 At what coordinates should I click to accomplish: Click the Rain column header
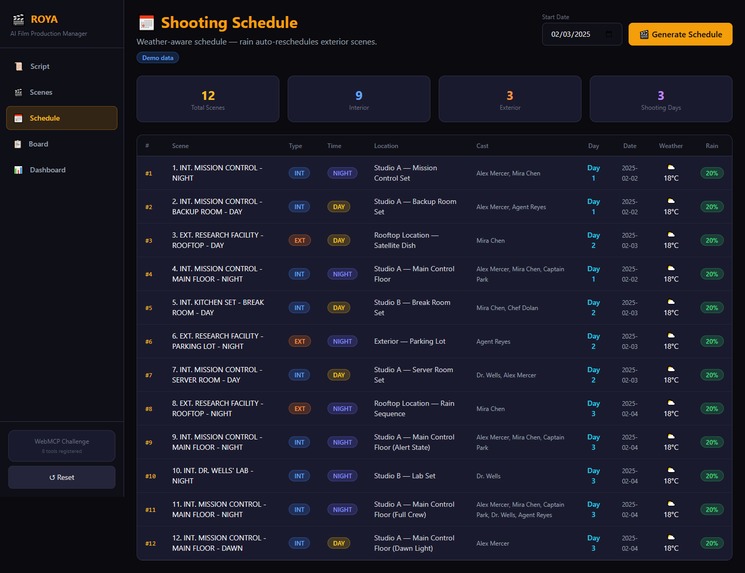(x=712, y=146)
